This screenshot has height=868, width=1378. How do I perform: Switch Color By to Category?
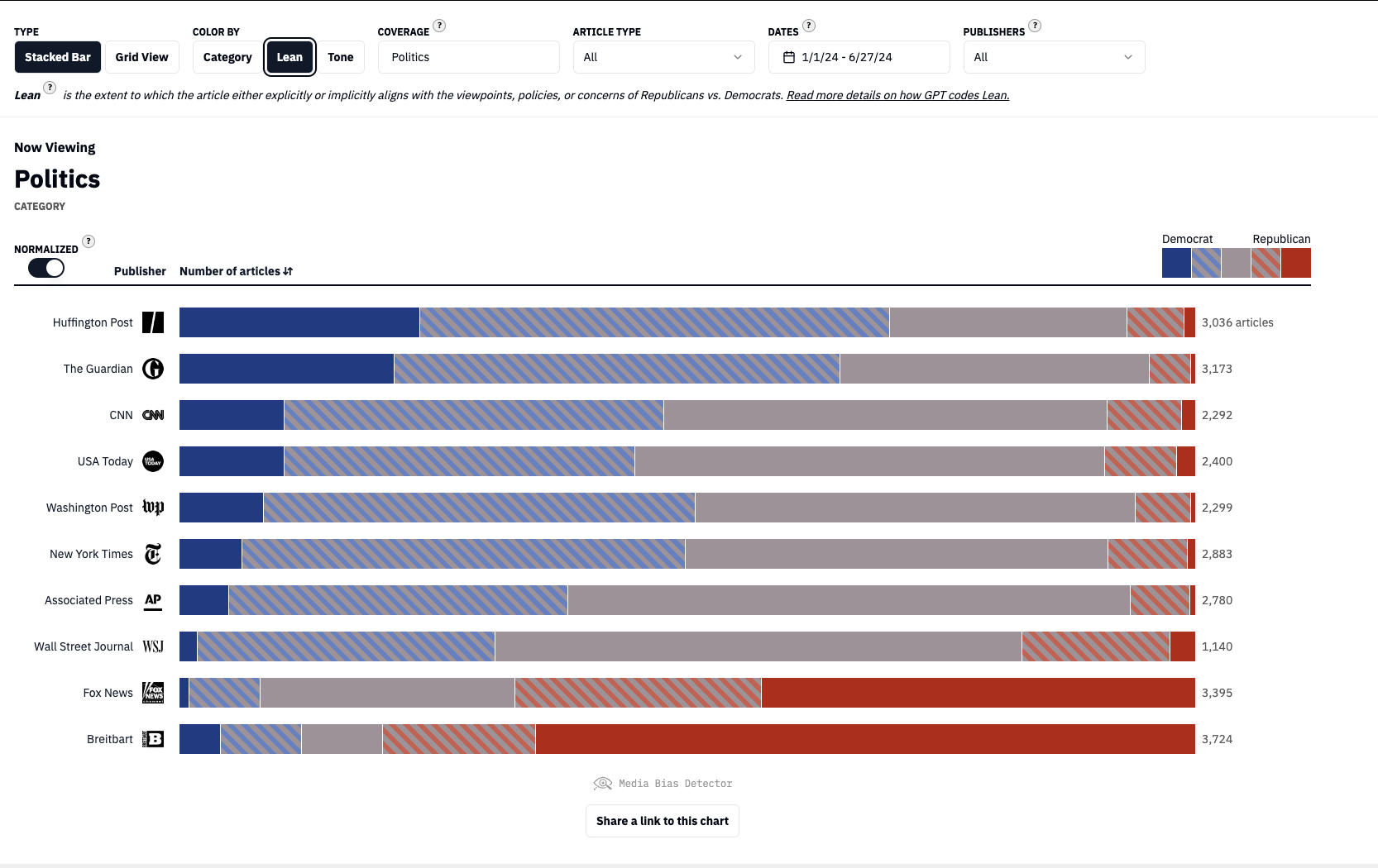pyautogui.click(x=227, y=57)
